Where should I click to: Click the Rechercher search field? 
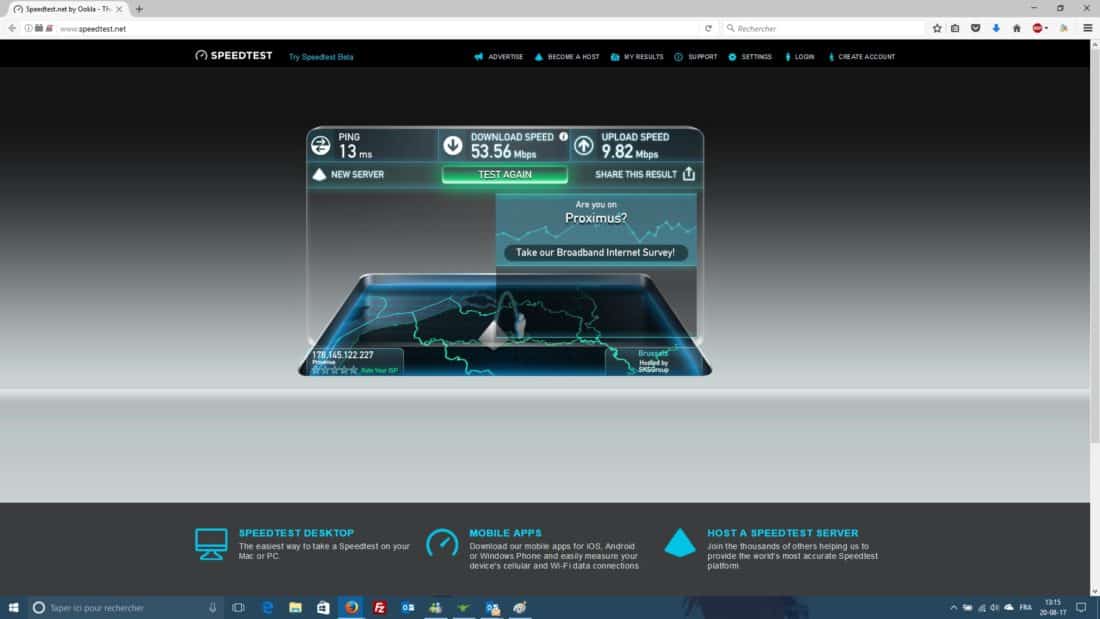[825, 29]
